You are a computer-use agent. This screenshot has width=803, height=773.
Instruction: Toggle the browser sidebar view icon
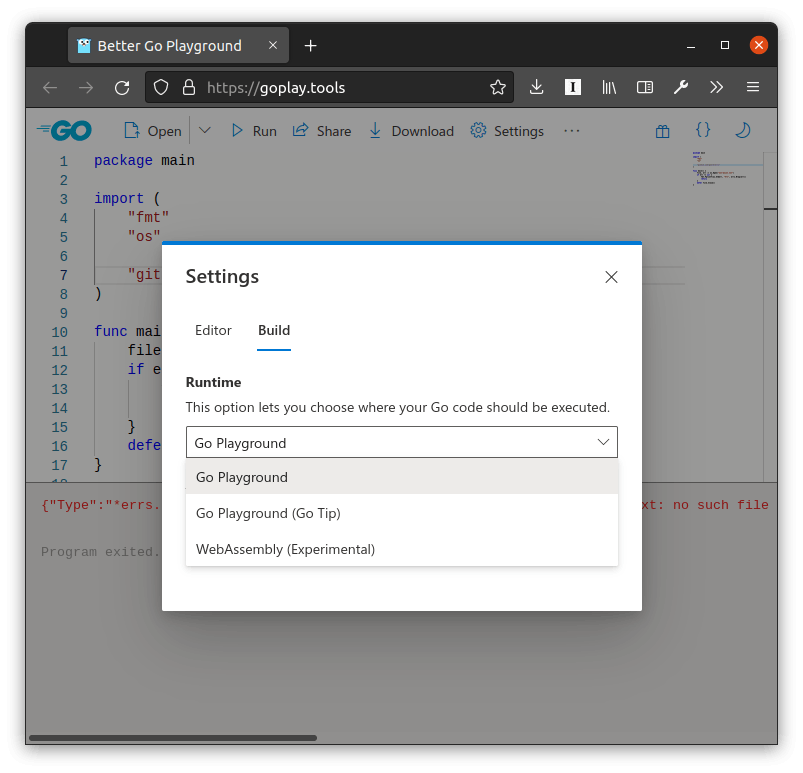tap(645, 87)
